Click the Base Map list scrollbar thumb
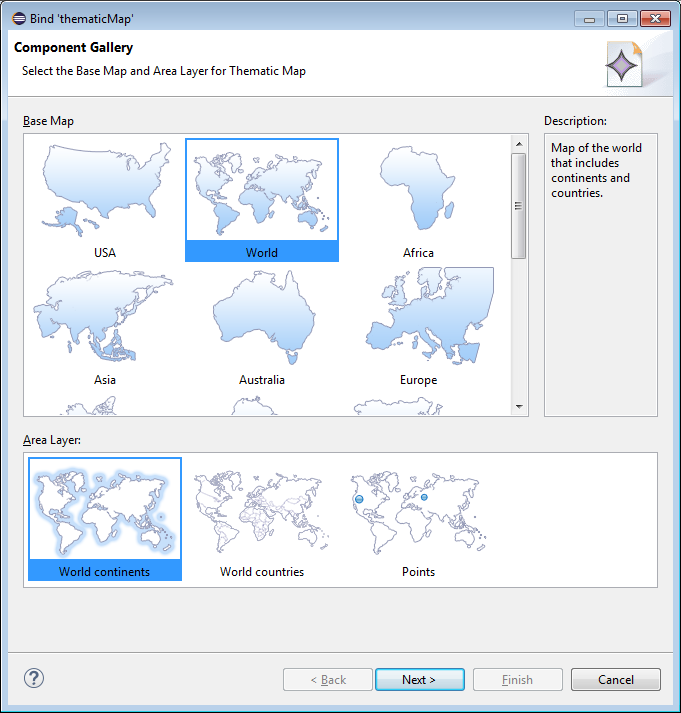The image size is (681, 713). click(519, 206)
